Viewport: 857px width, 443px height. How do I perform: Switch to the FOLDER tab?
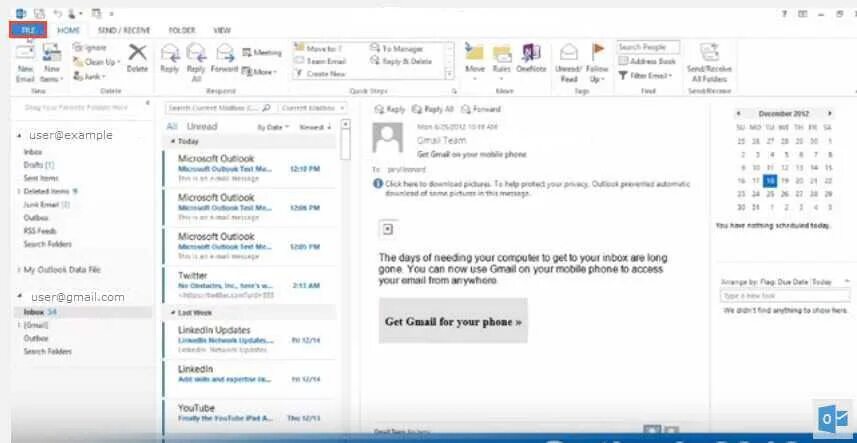pos(182,31)
